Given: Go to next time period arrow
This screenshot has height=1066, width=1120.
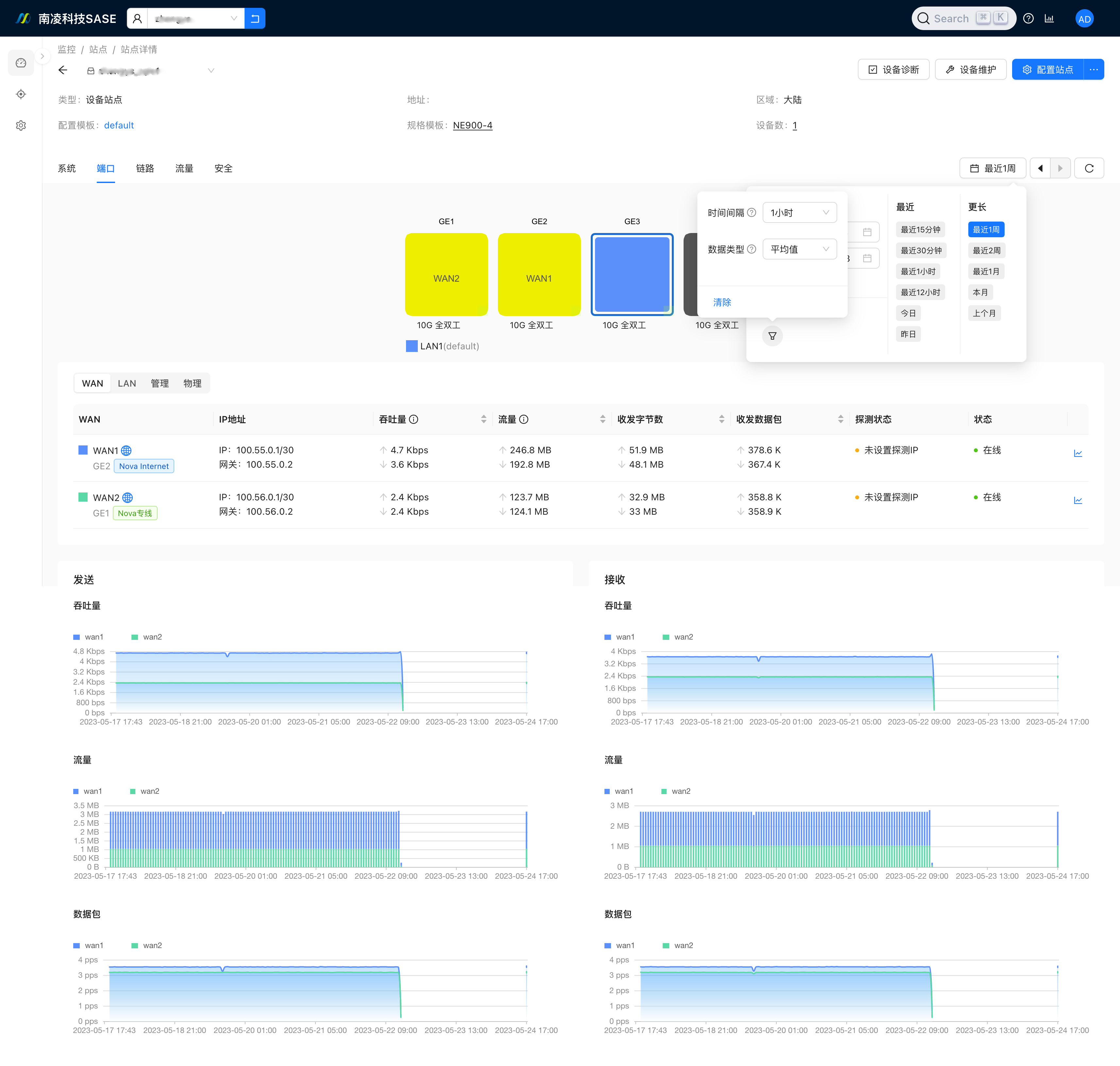Looking at the screenshot, I should (x=1060, y=168).
